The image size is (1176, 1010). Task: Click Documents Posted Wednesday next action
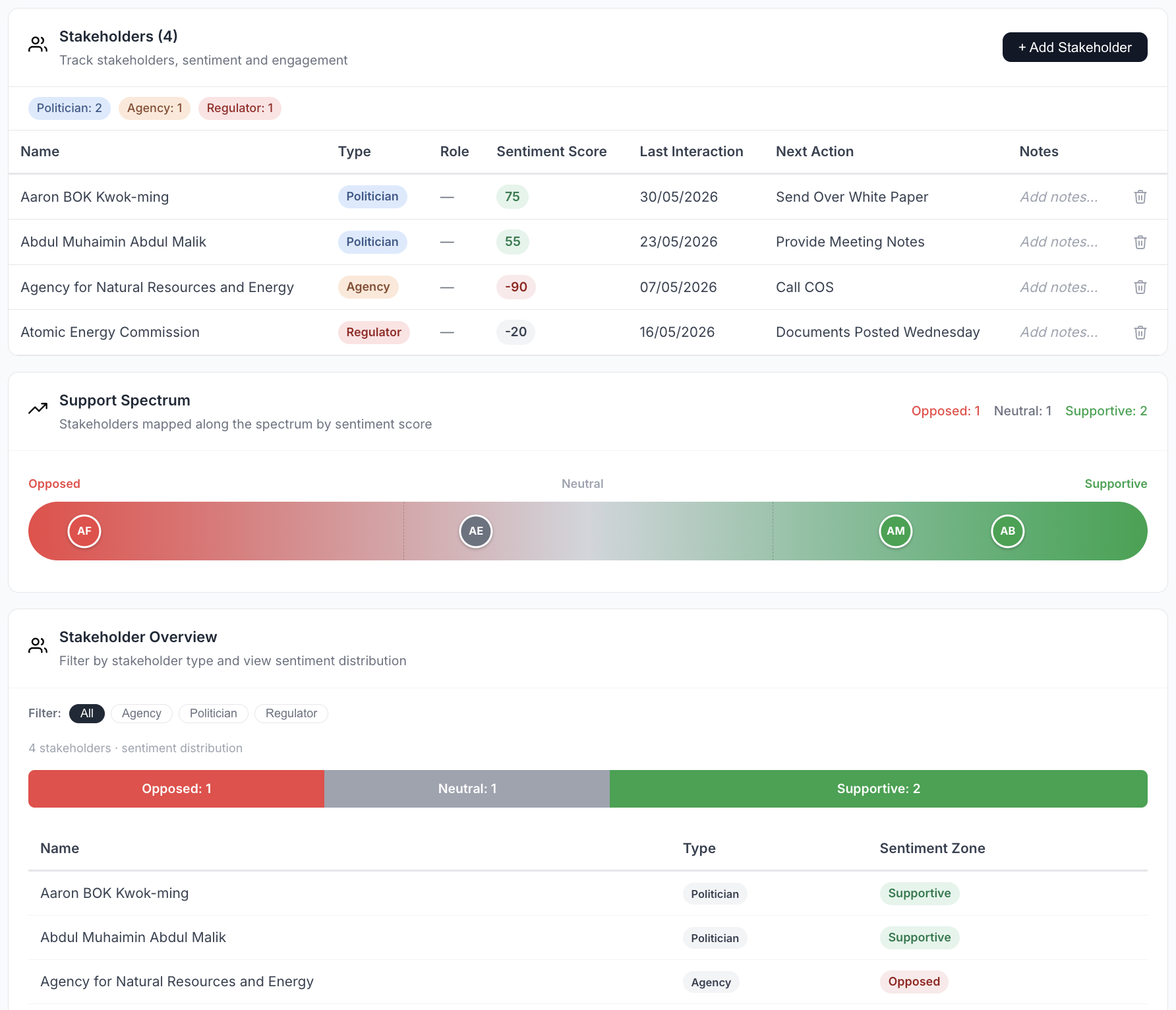click(x=878, y=332)
